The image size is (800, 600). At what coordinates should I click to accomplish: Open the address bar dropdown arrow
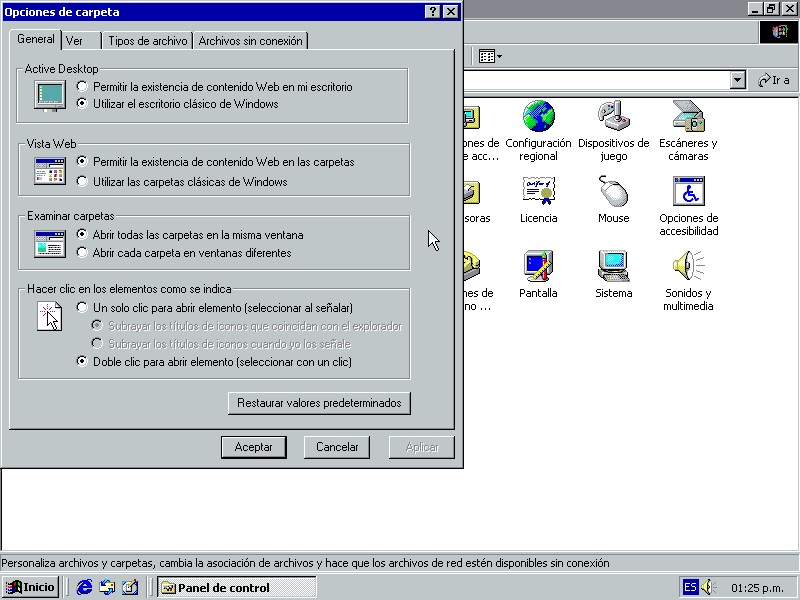tap(738, 80)
